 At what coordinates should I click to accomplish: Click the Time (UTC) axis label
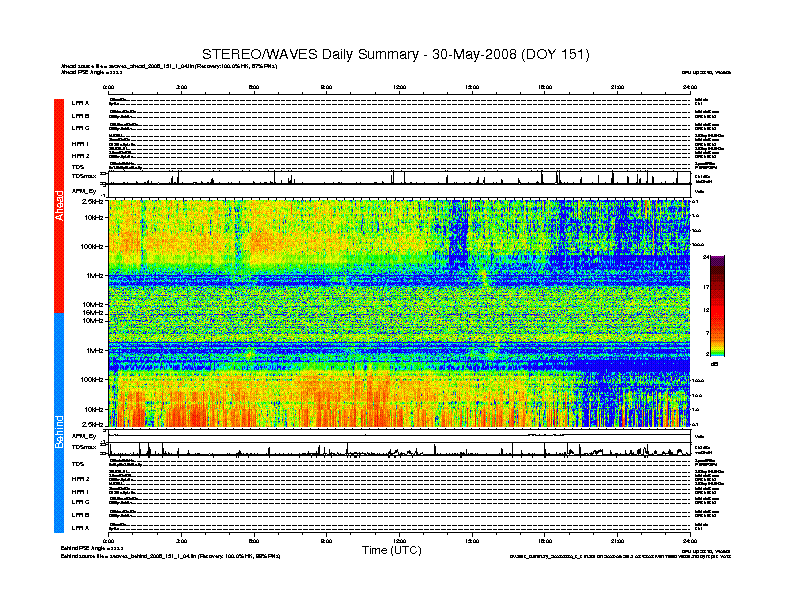pyautogui.click(x=391, y=550)
